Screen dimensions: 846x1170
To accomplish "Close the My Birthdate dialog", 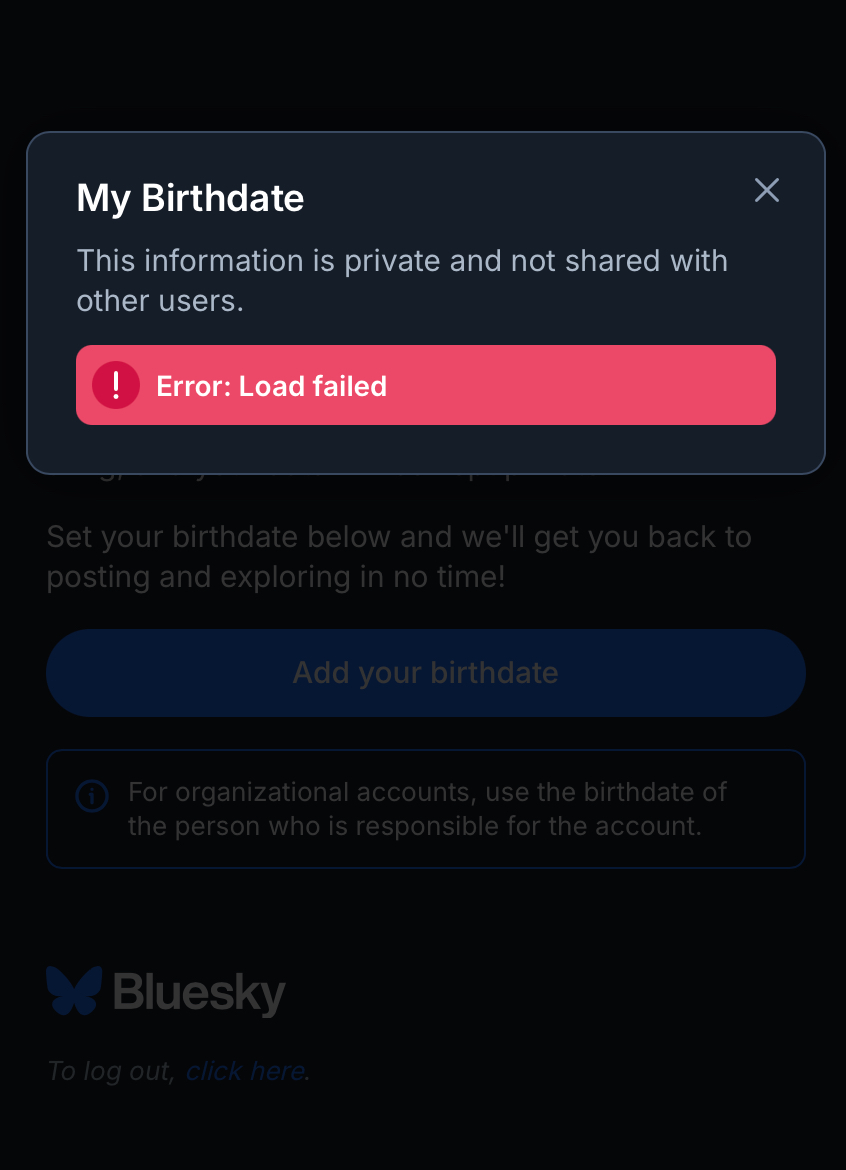I will [766, 190].
